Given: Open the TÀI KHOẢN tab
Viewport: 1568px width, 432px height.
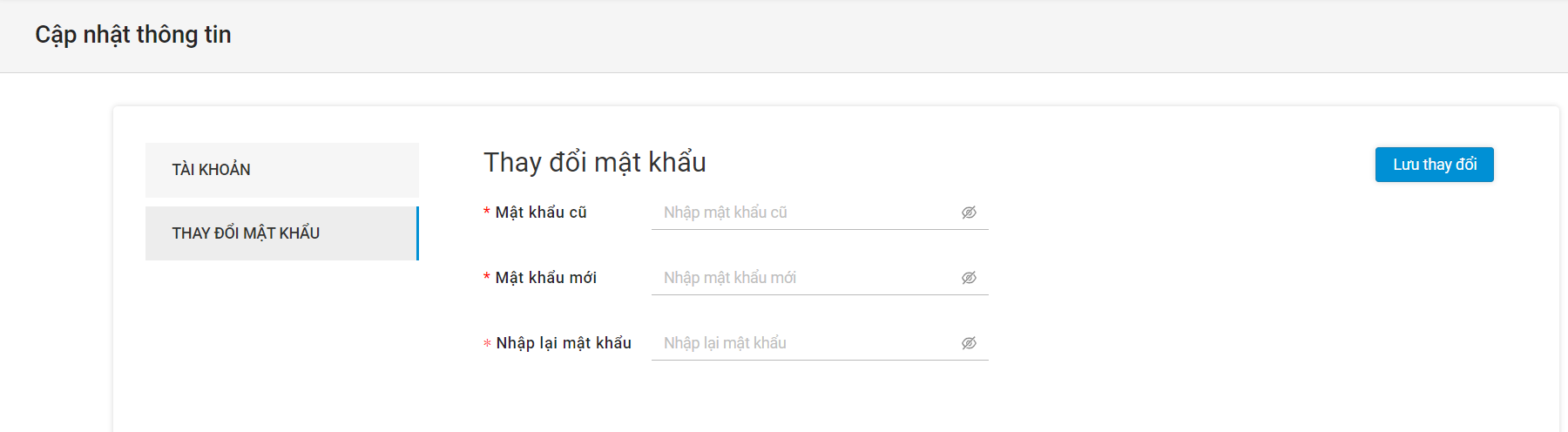Looking at the screenshot, I should [282, 170].
